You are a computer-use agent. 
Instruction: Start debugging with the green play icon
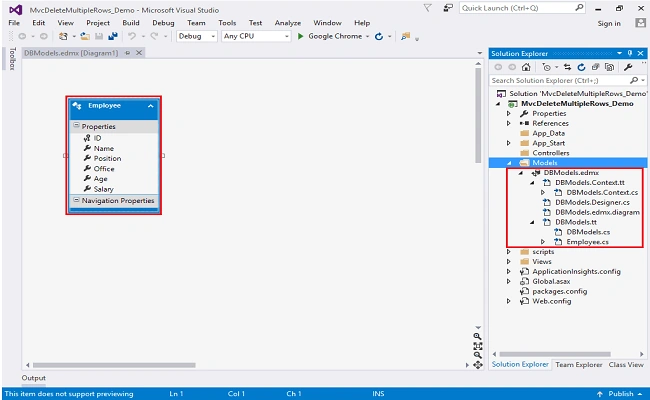click(x=301, y=36)
